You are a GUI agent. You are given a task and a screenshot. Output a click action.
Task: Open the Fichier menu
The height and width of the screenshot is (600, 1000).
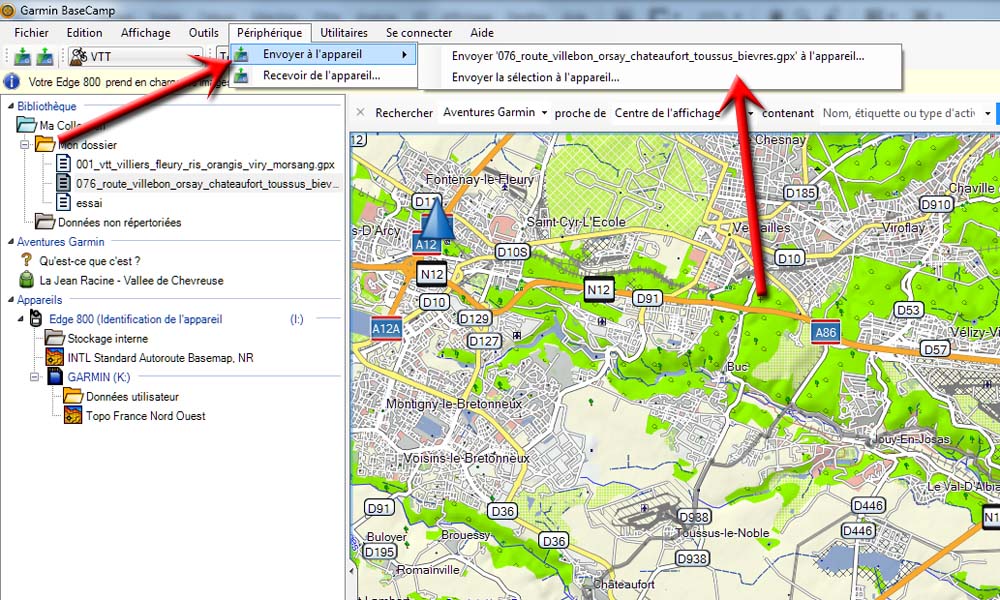click(x=31, y=33)
